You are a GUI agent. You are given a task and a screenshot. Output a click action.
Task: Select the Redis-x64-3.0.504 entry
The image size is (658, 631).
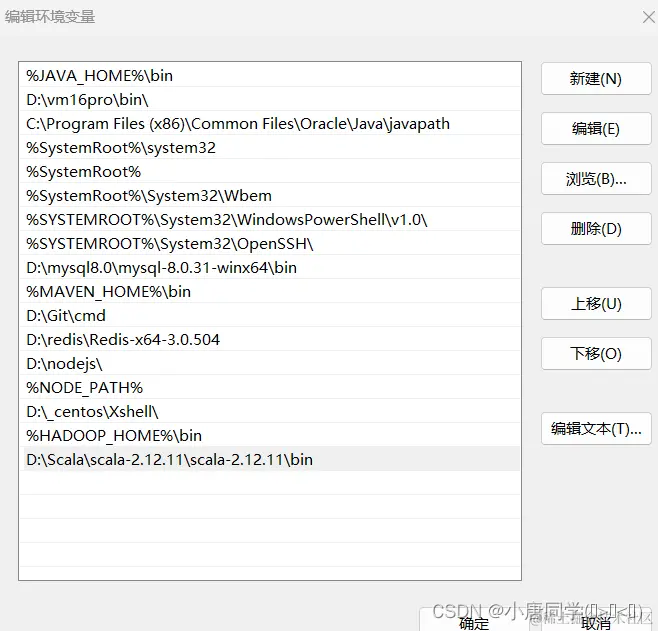pyautogui.click(x=269, y=339)
